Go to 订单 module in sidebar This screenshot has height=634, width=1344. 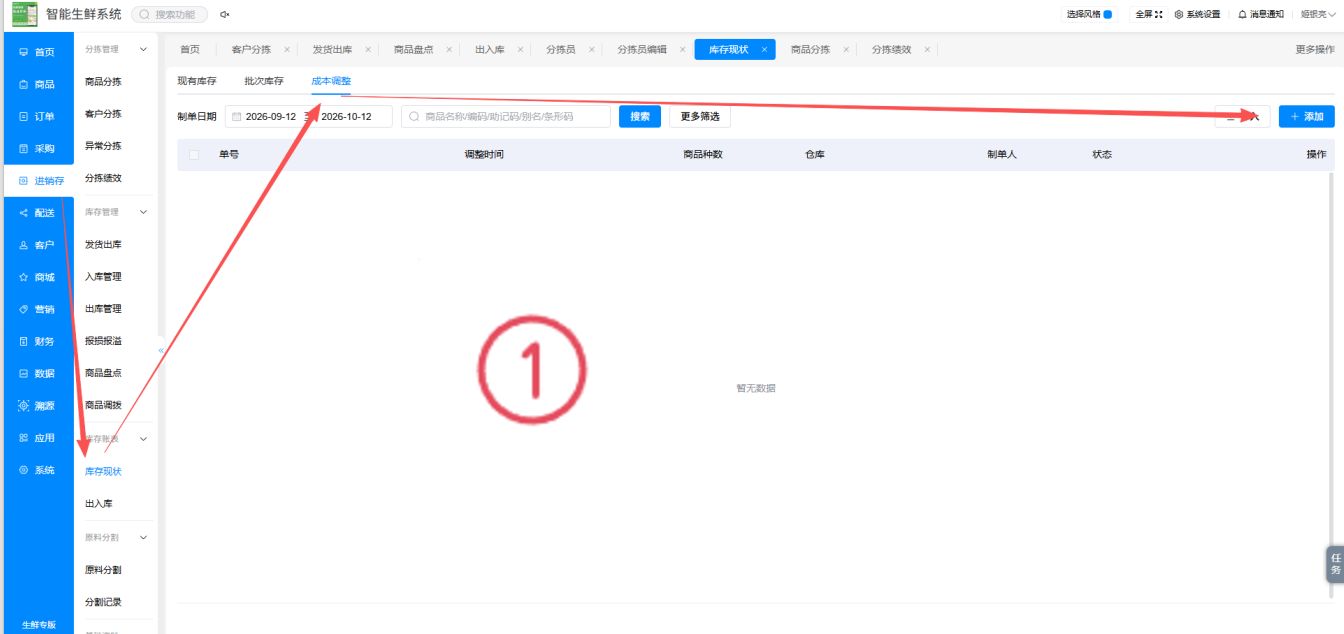point(37,116)
